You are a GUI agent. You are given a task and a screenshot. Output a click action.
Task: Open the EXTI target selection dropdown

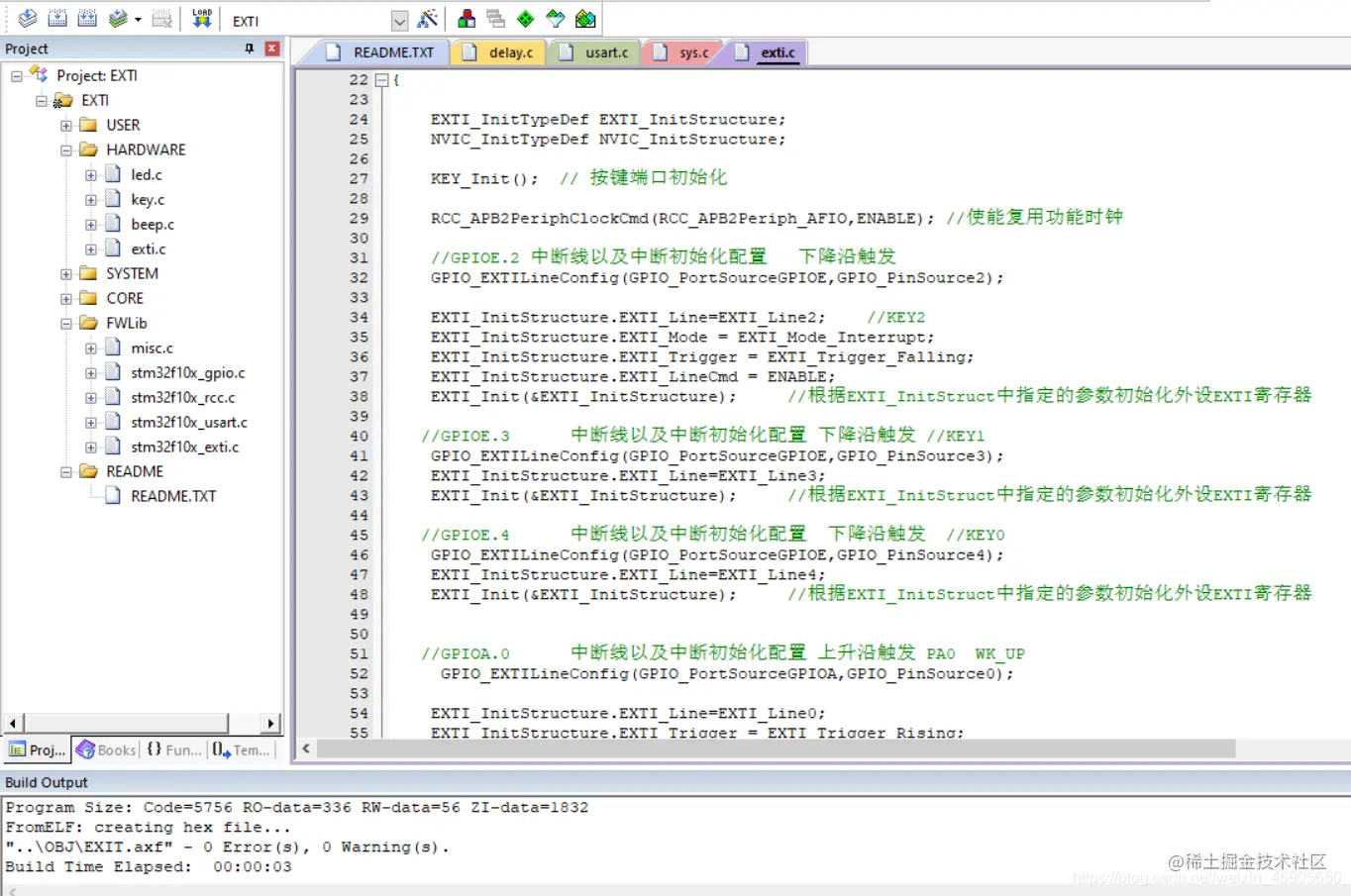pyautogui.click(x=399, y=21)
